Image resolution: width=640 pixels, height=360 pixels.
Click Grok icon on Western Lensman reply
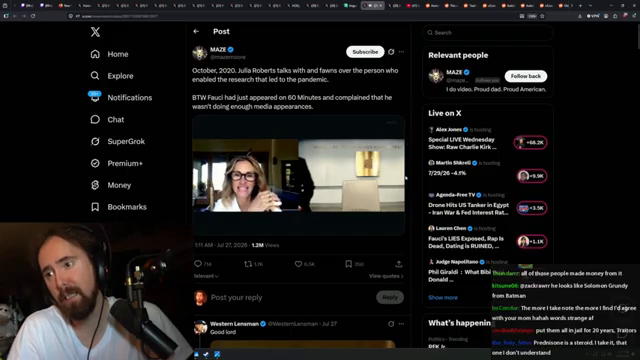[x=391, y=324]
